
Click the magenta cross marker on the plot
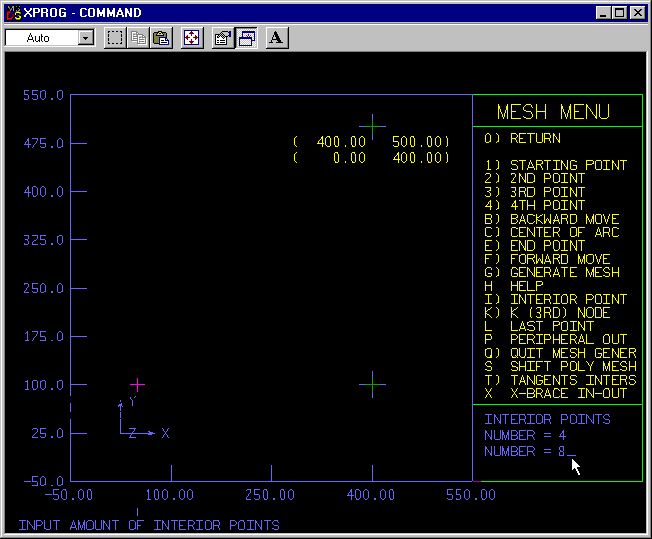137,384
